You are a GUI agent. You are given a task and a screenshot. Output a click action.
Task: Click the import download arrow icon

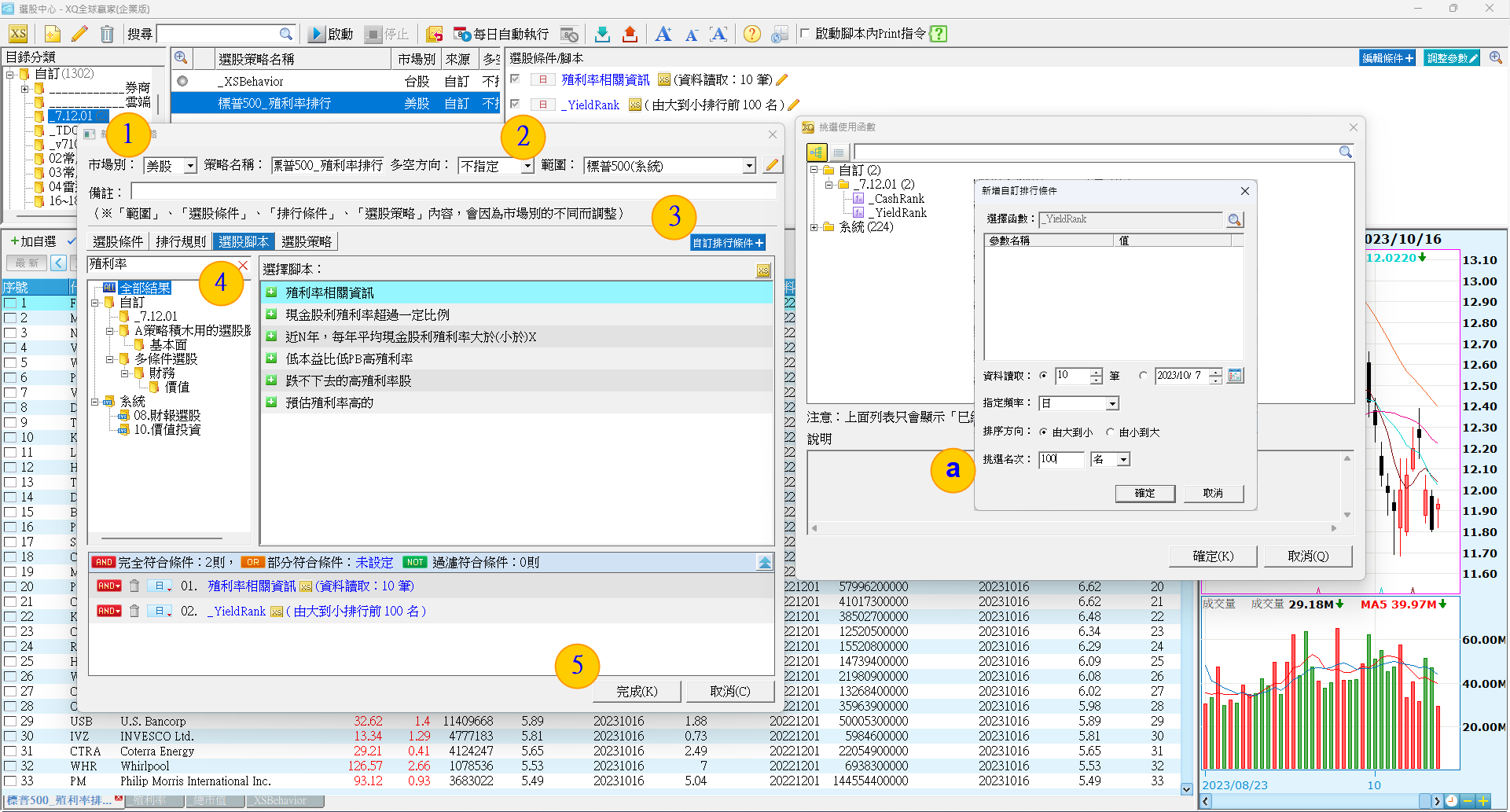[x=602, y=34]
